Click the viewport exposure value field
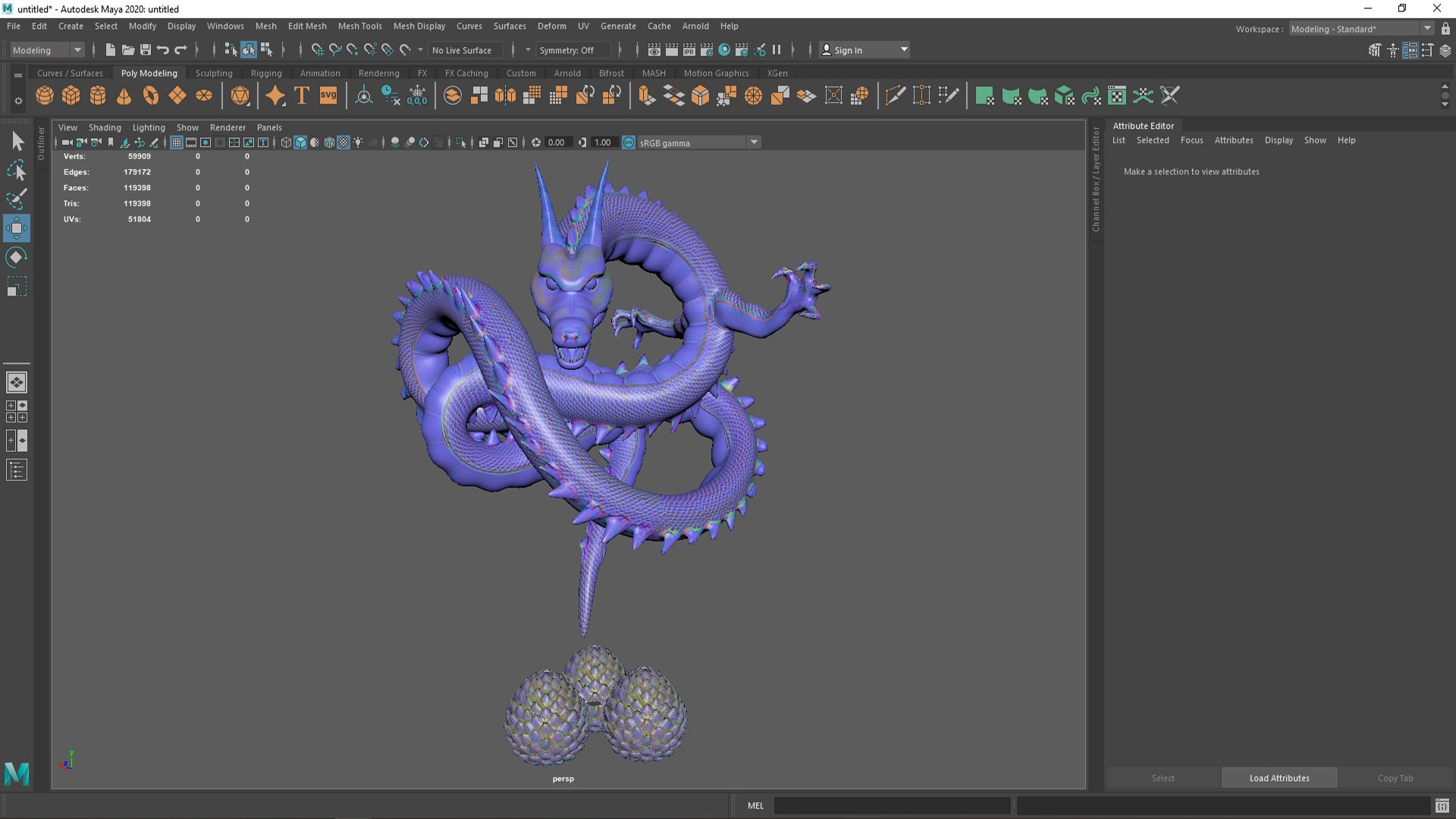 pos(557,143)
